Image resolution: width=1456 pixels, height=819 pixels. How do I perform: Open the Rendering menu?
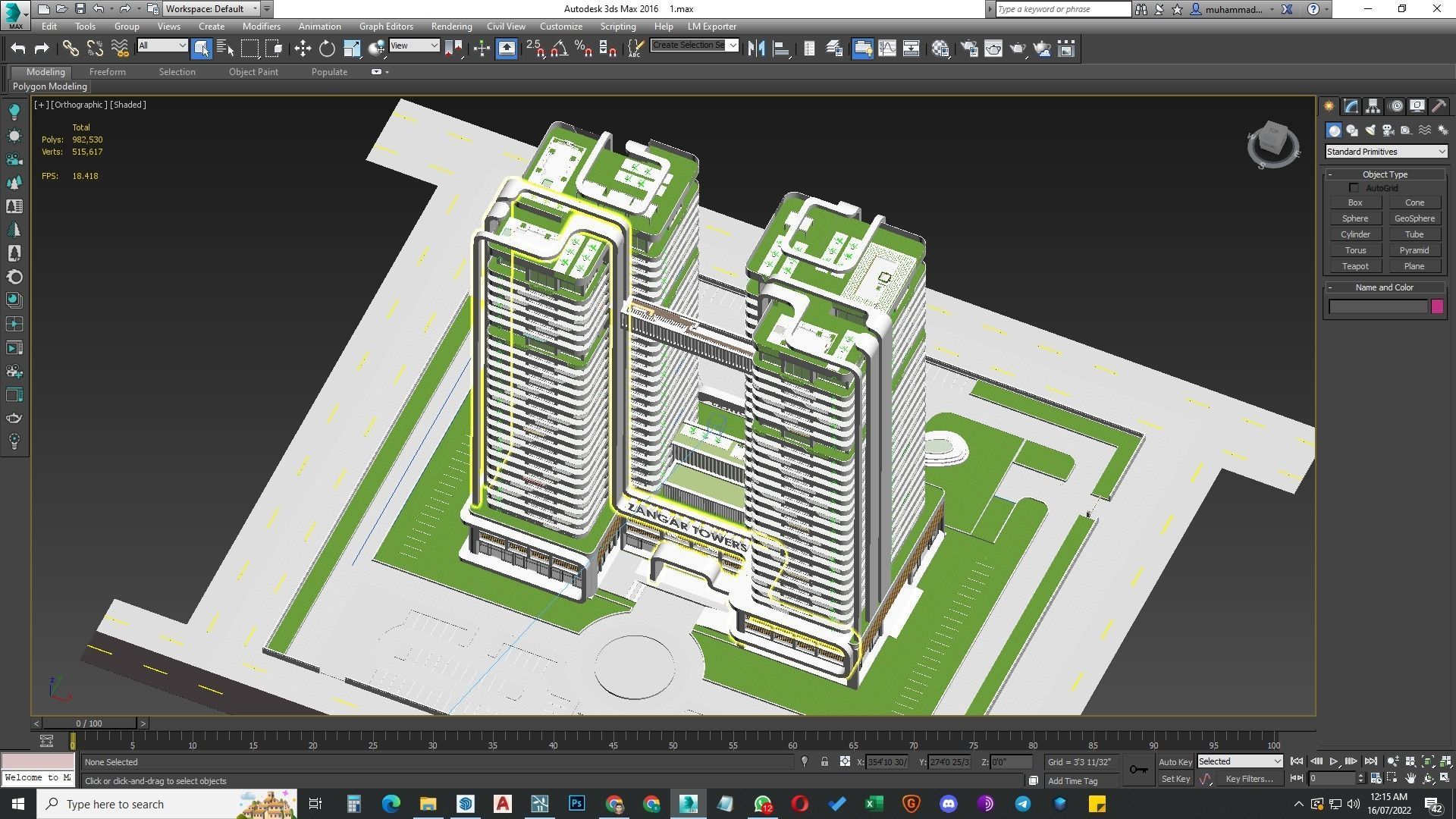[x=451, y=27]
